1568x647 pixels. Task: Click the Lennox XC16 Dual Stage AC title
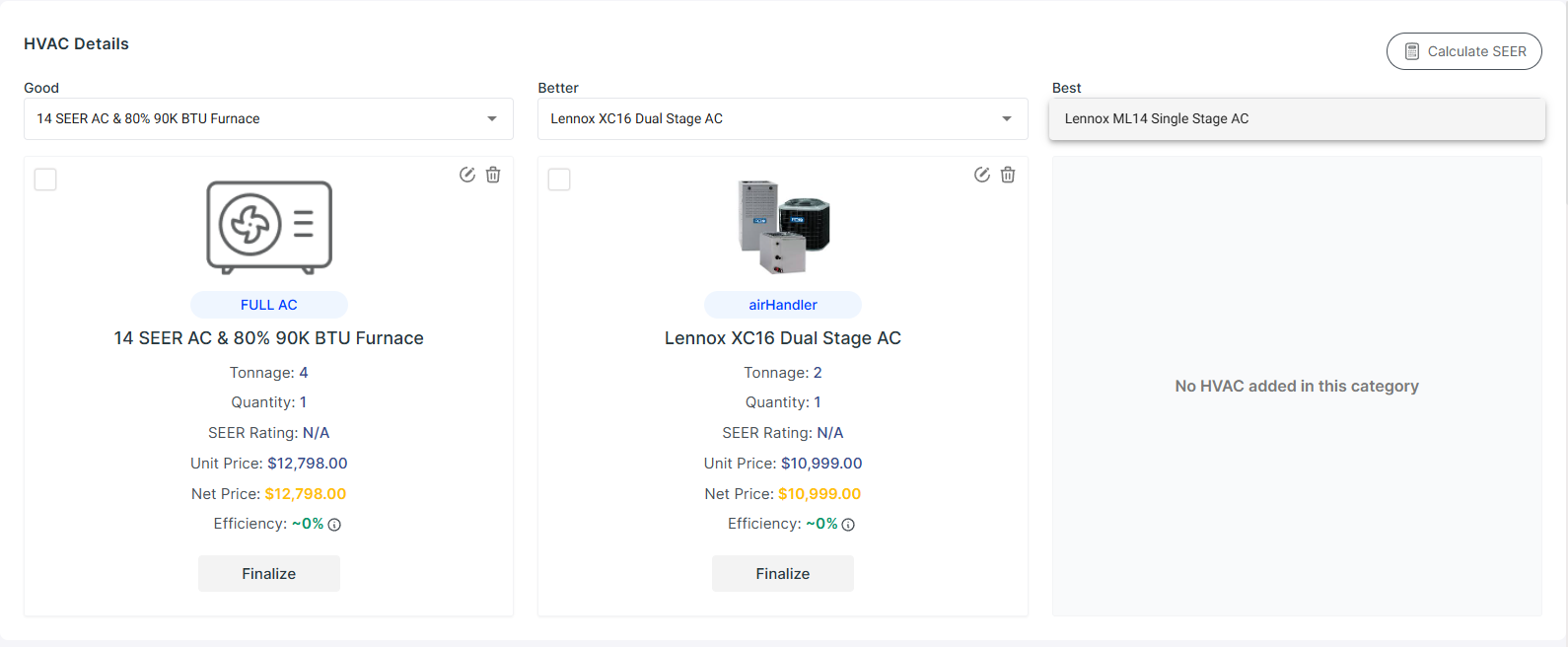(x=783, y=338)
